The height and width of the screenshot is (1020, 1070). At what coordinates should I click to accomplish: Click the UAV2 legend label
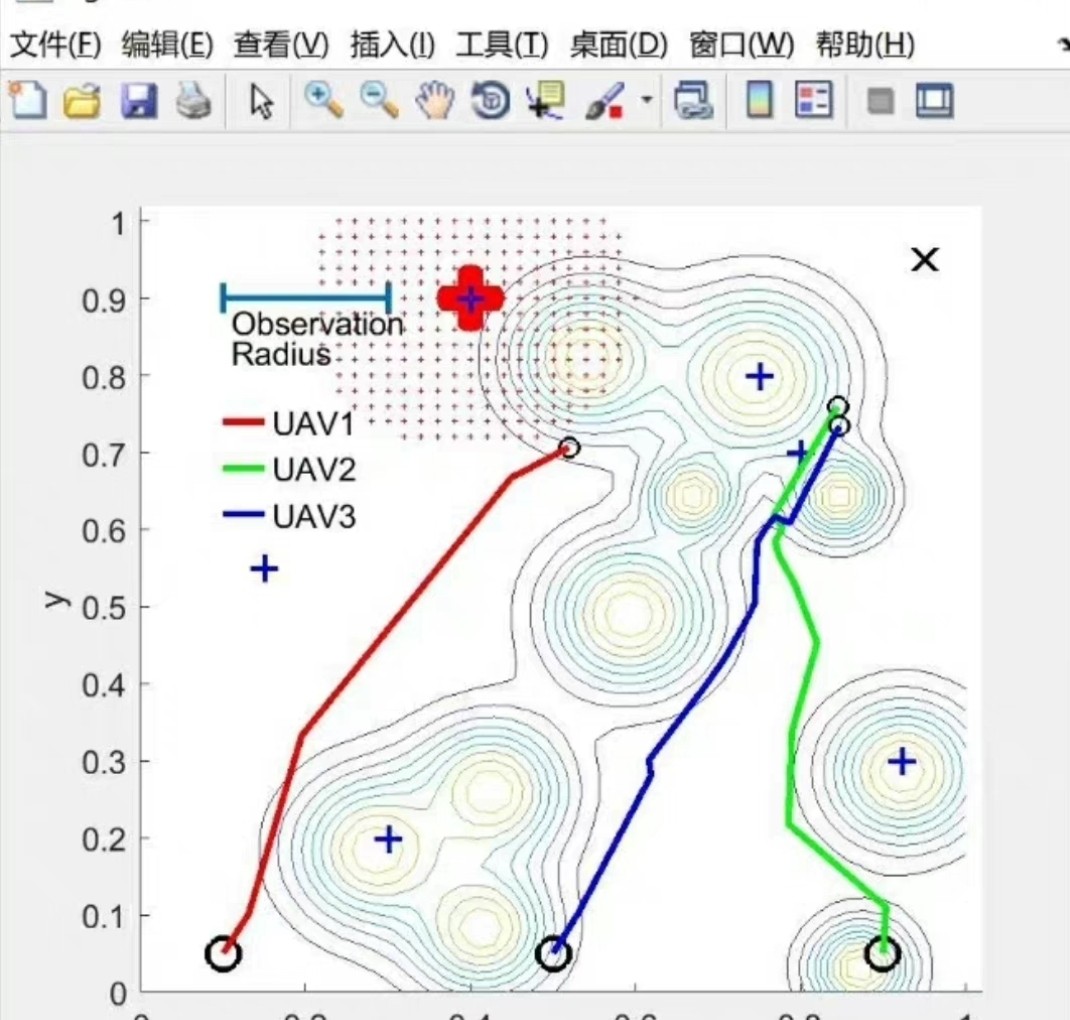314,470
